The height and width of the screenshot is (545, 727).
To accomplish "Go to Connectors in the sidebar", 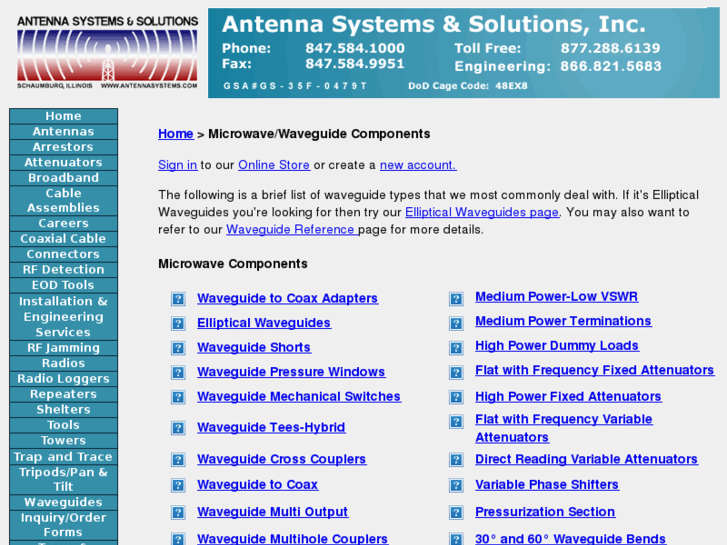I will coord(64,254).
